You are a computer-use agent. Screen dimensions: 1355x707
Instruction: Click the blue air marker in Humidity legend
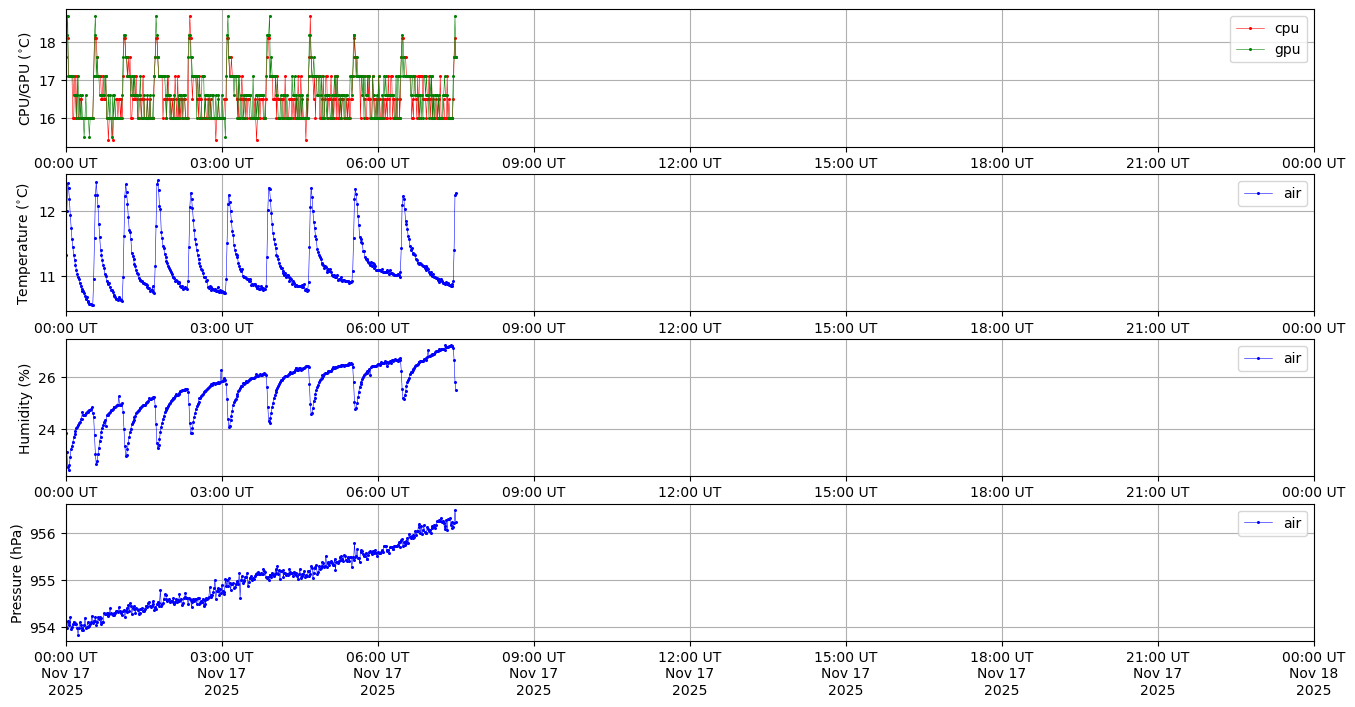point(1258,358)
